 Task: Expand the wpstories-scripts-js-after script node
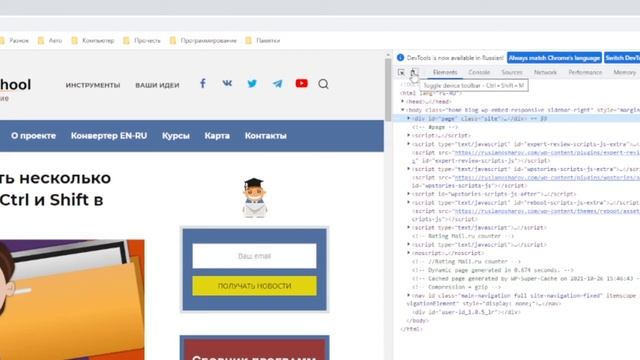pyautogui.click(x=409, y=194)
